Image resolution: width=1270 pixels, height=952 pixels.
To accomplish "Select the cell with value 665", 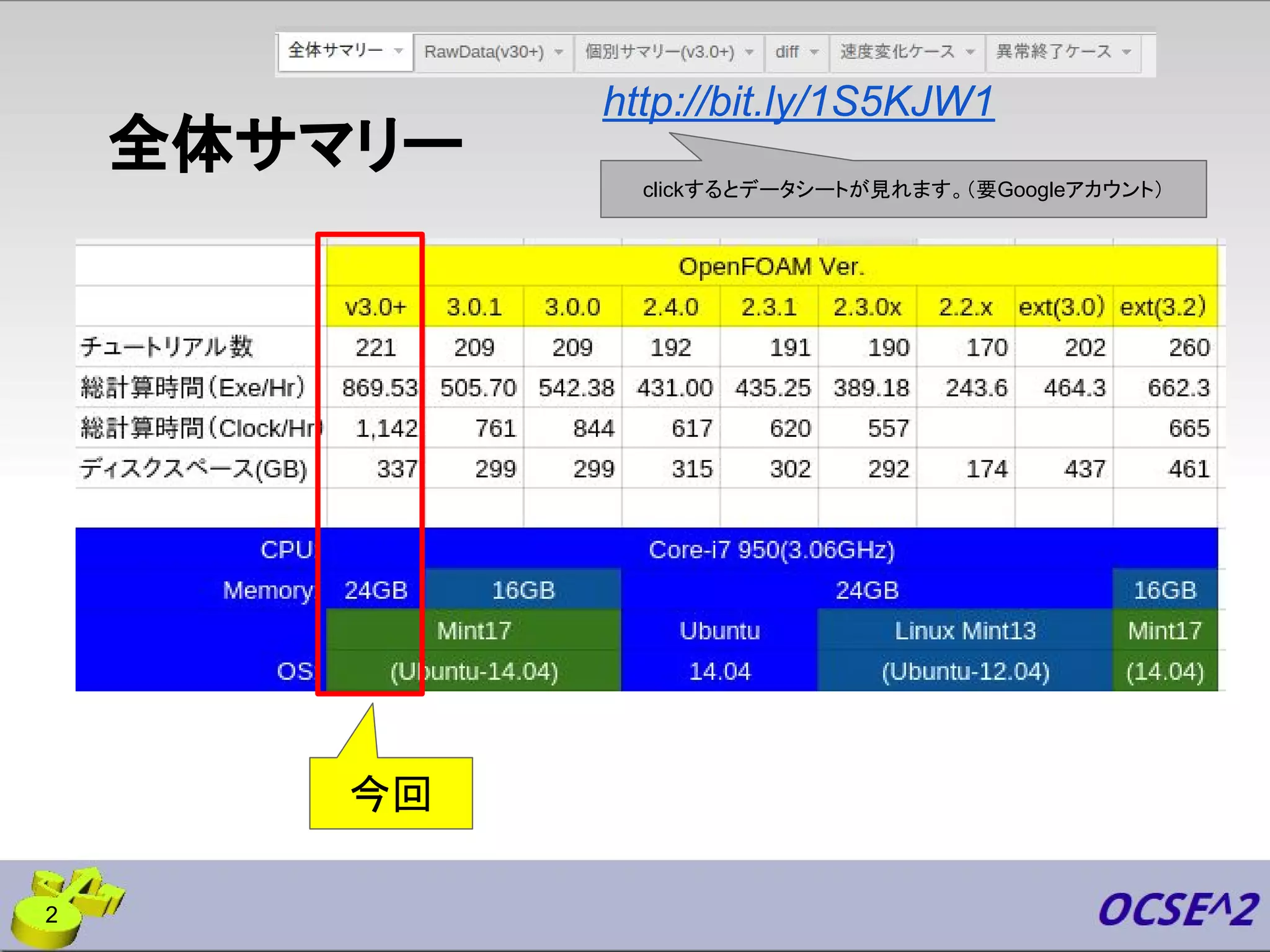I will (1165, 428).
